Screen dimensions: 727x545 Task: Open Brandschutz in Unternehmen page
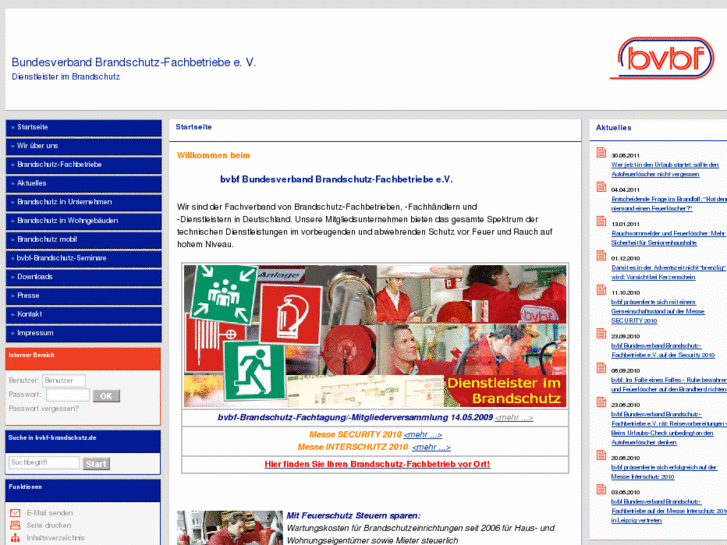point(83,202)
